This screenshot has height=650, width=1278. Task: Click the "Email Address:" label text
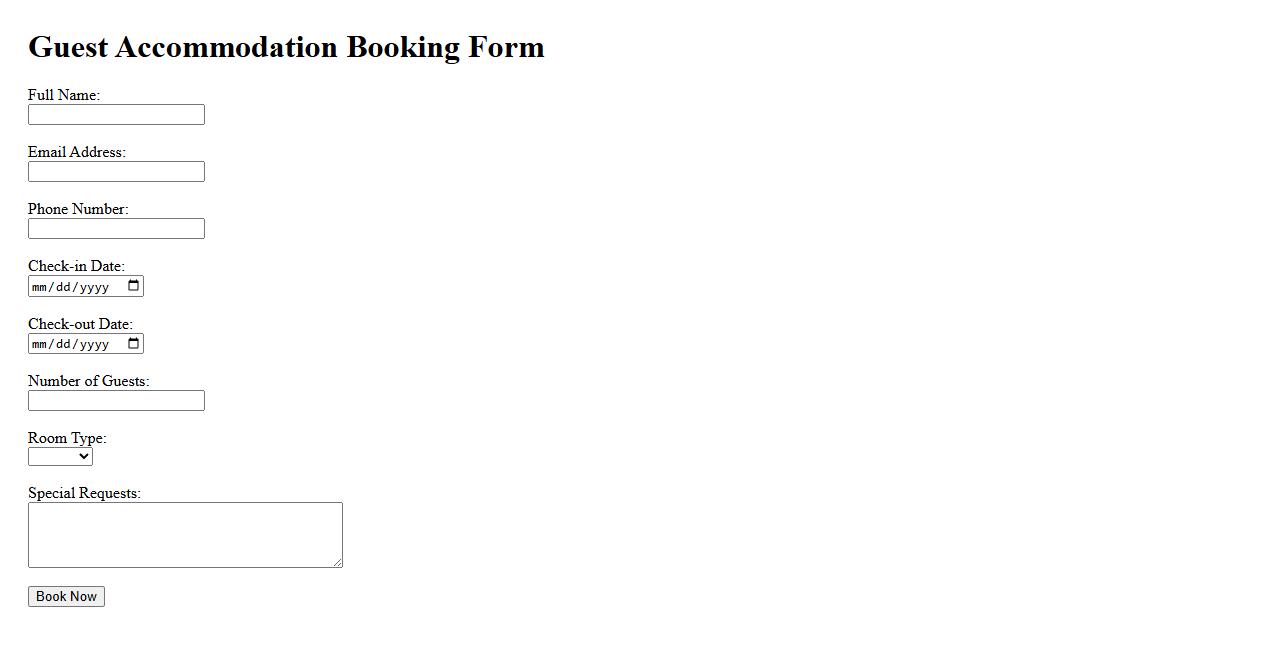77,152
